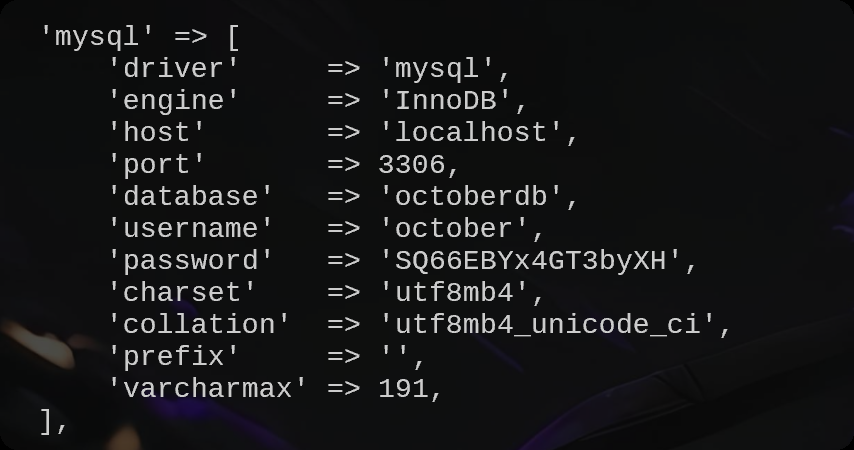Screen dimensions: 854x450
Task: Click the empty prefix value quotes
Action: 394,357
